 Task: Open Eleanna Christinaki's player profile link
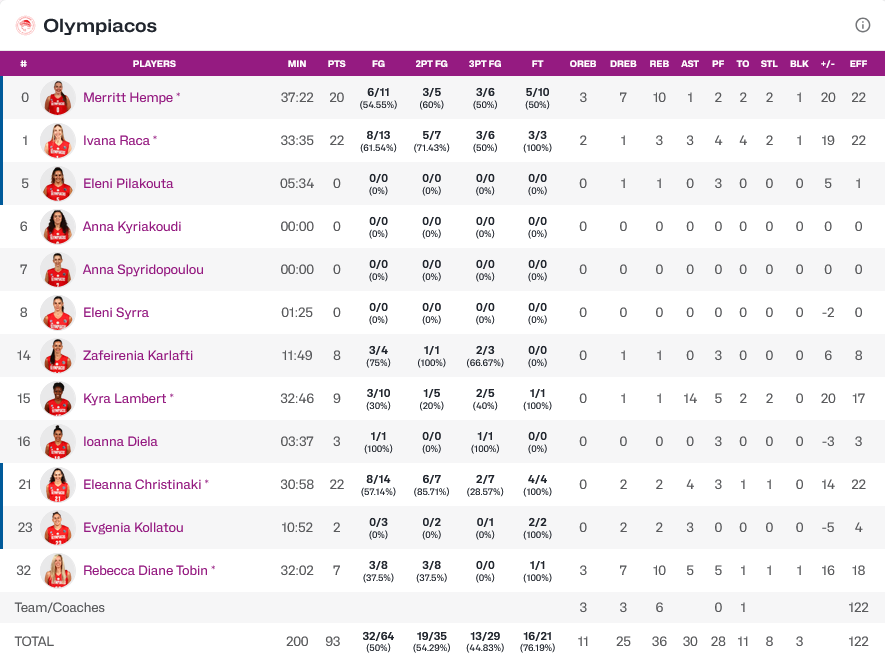click(143, 485)
